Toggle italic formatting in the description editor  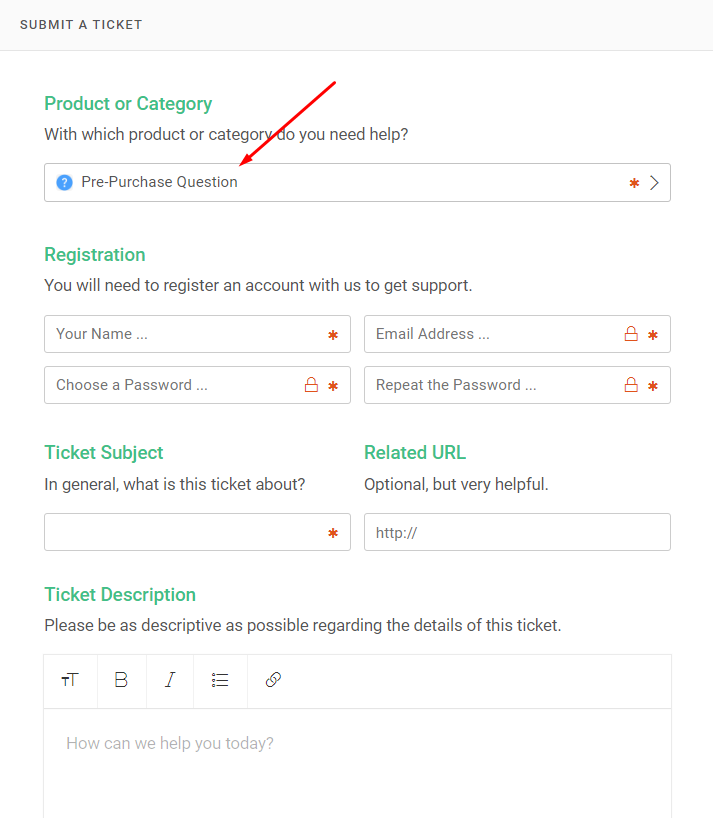point(170,680)
